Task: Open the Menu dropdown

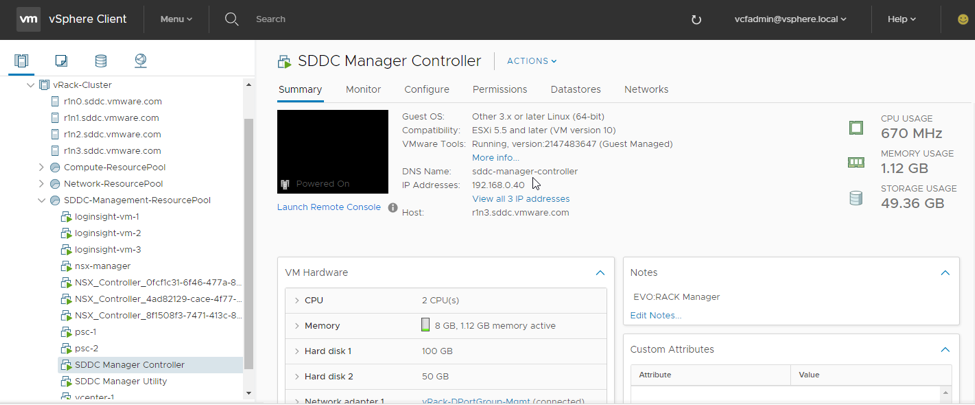Action: 176,19
